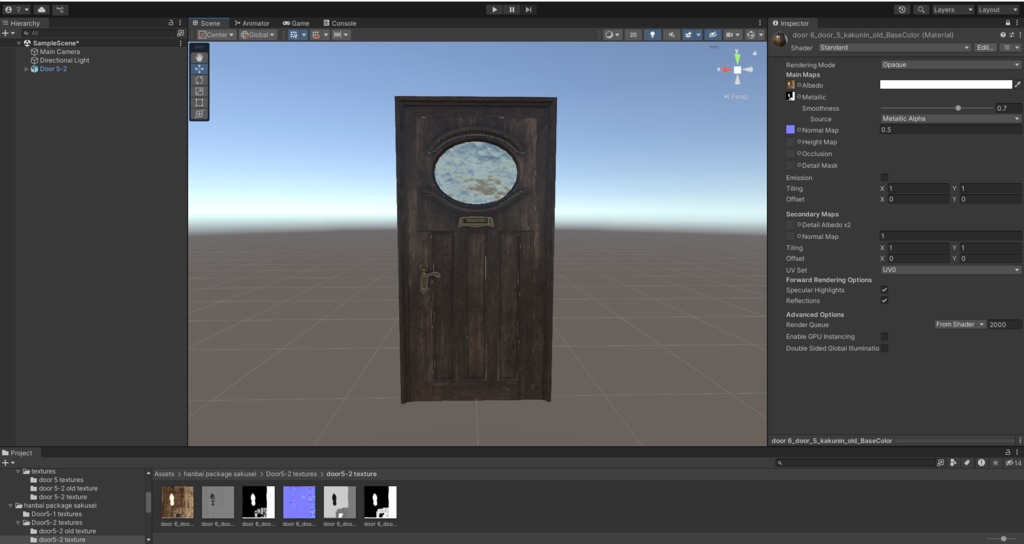Click the Albedo color swatch
Image resolution: width=1024 pixels, height=544 pixels.
click(946, 84)
